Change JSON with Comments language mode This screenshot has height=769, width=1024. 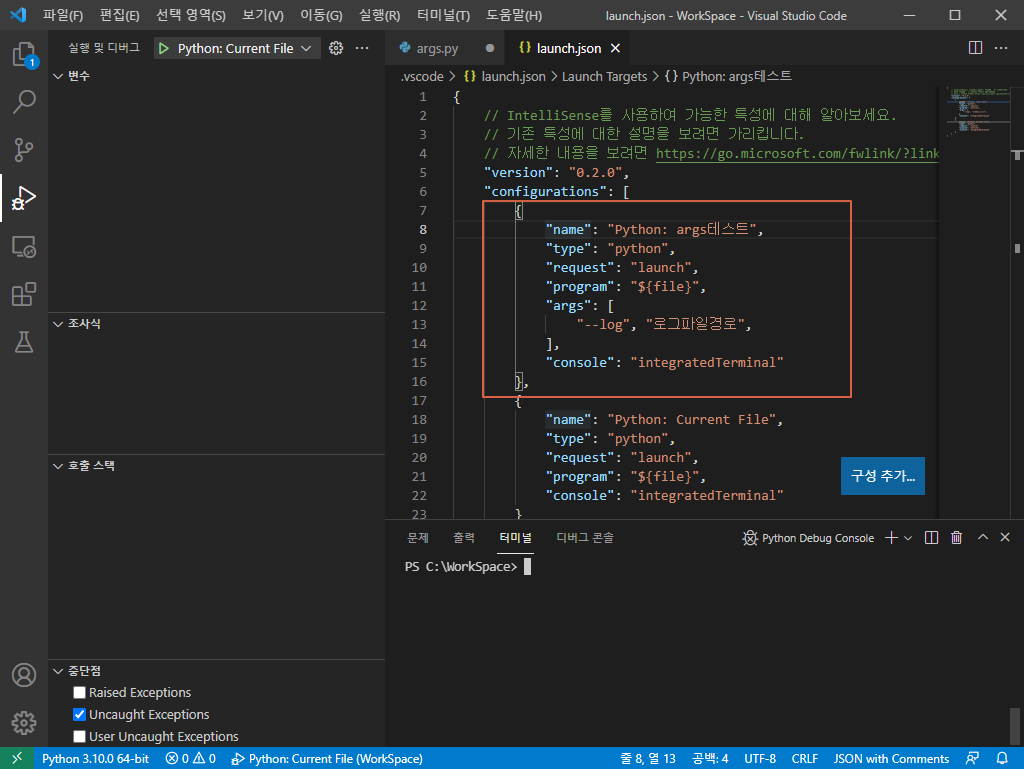click(x=891, y=759)
